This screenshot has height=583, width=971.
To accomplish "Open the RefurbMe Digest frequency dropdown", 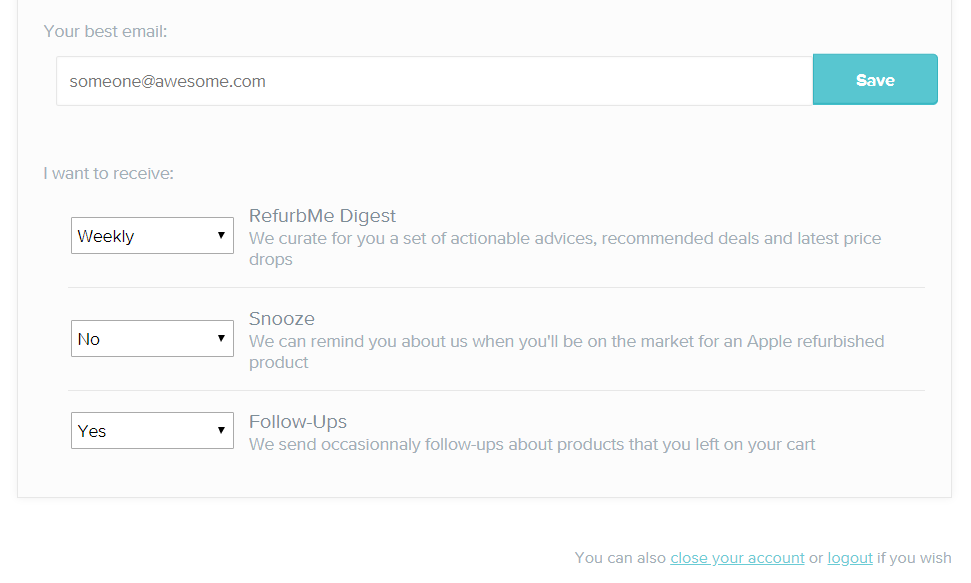I will (x=152, y=235).
